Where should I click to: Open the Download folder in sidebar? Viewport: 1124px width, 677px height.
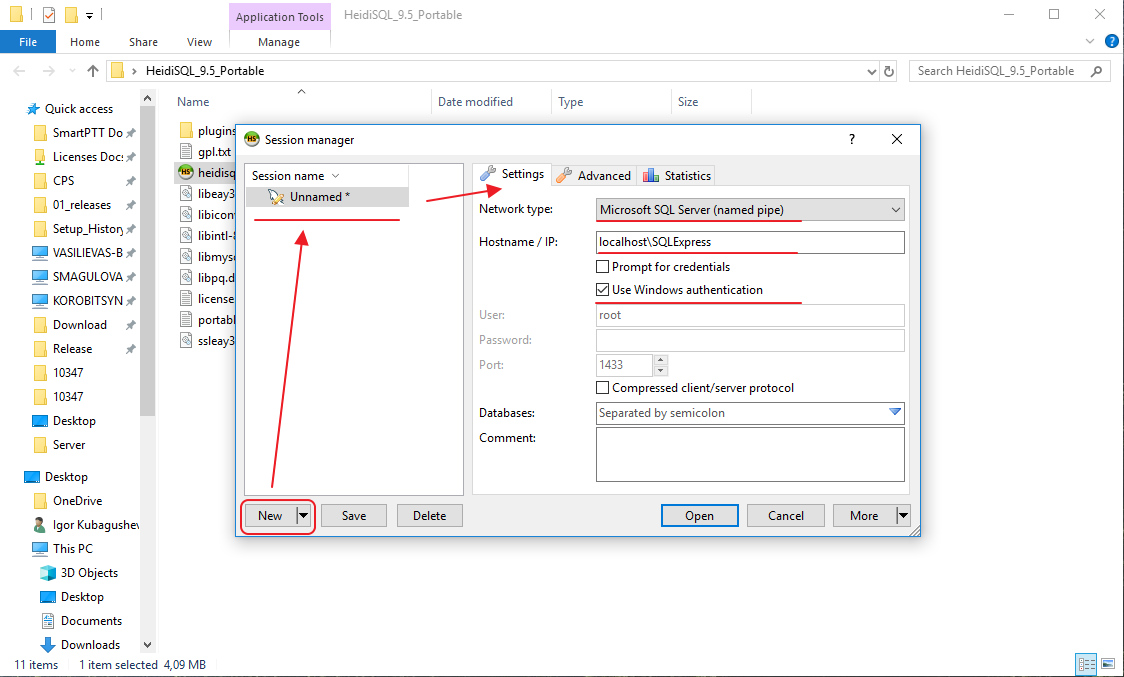[x=80, y=325]
